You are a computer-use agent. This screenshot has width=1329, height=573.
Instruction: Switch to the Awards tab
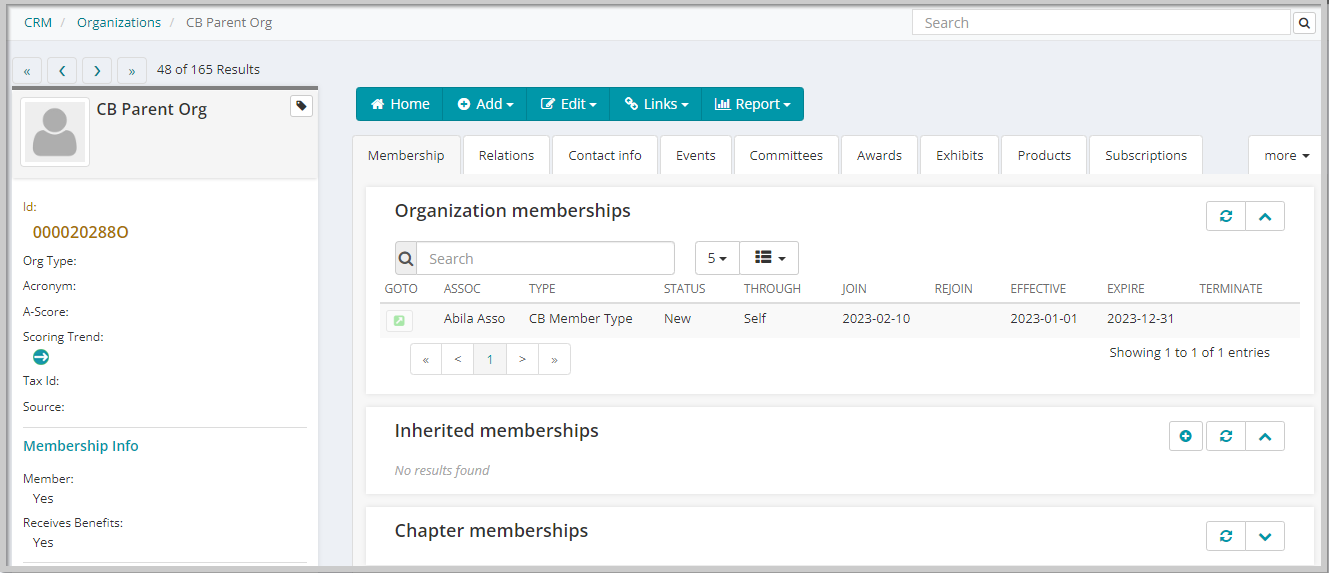[x=880, y=155]
